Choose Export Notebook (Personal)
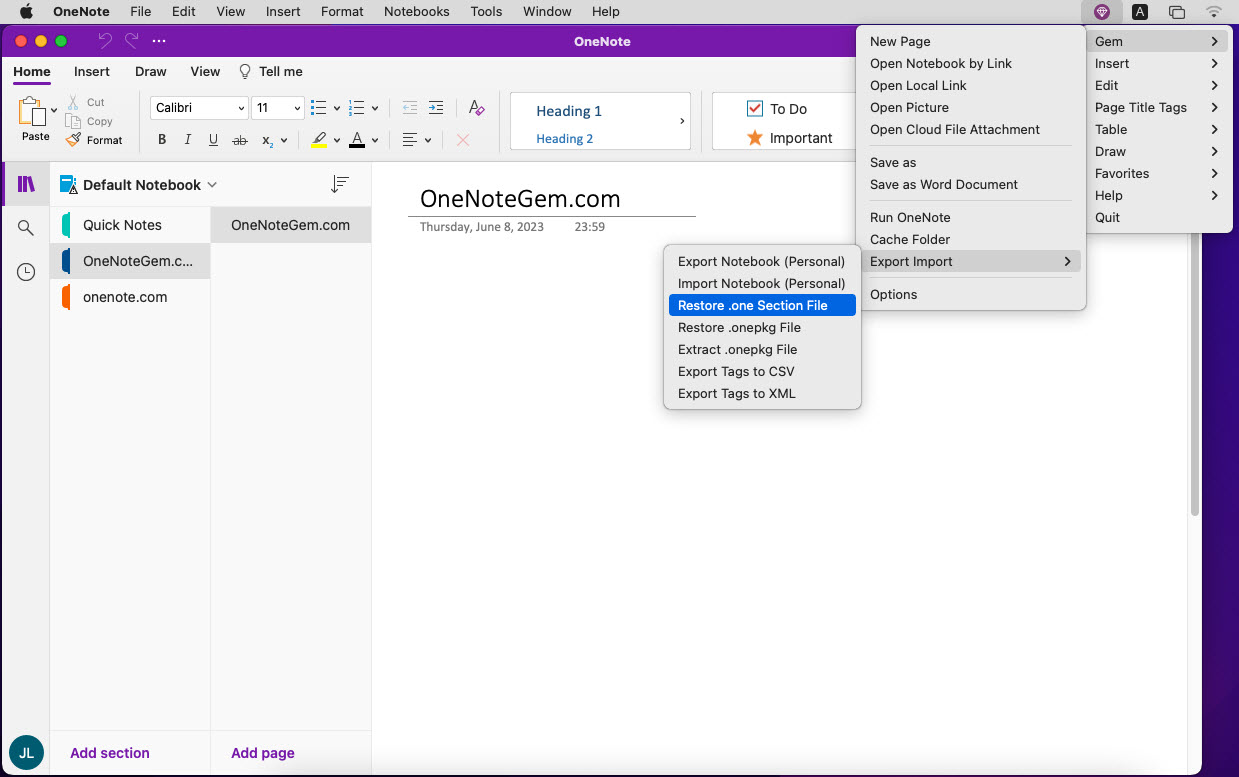 click(762, 261)
